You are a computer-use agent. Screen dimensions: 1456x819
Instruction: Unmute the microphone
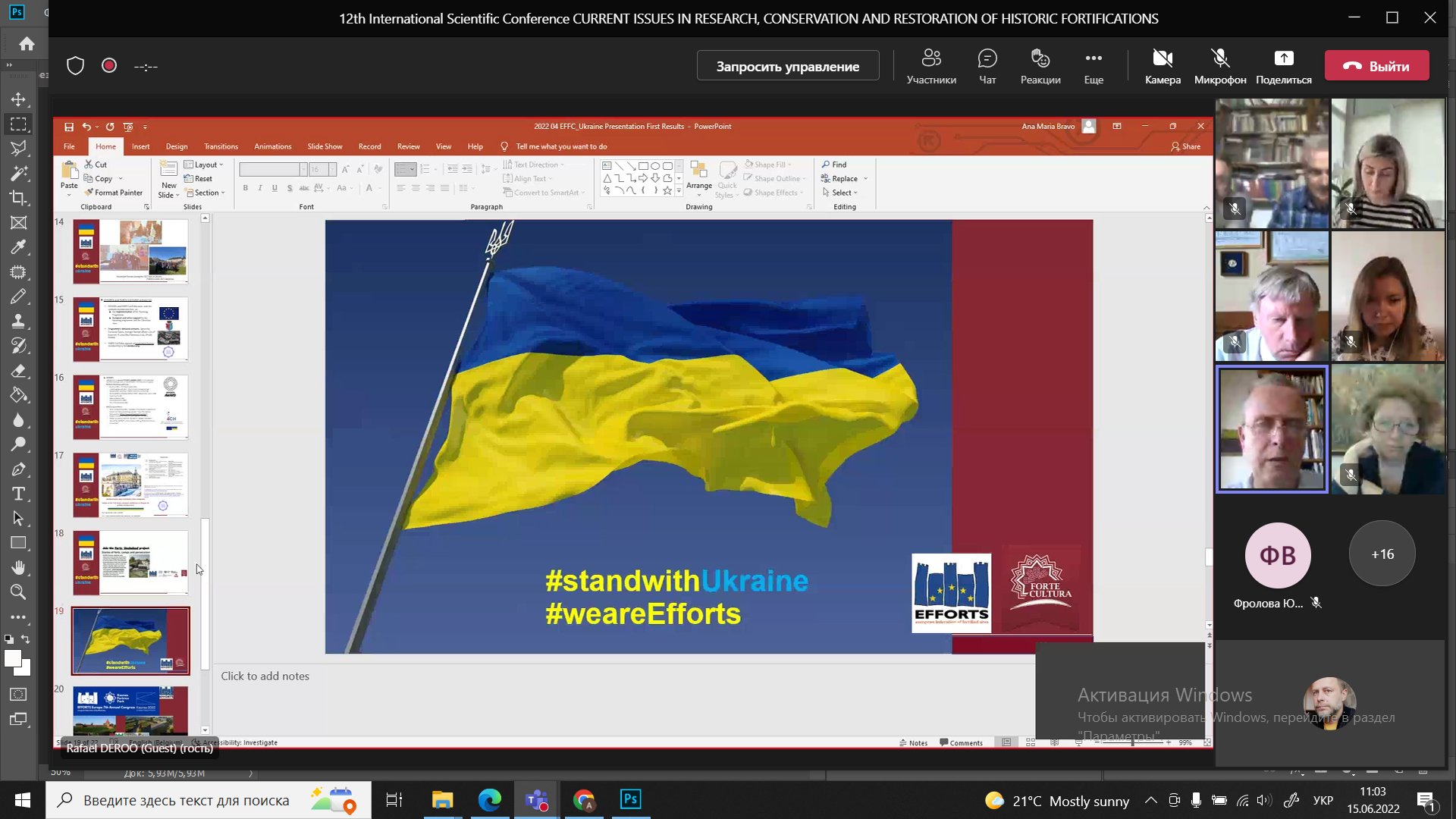1220,67
